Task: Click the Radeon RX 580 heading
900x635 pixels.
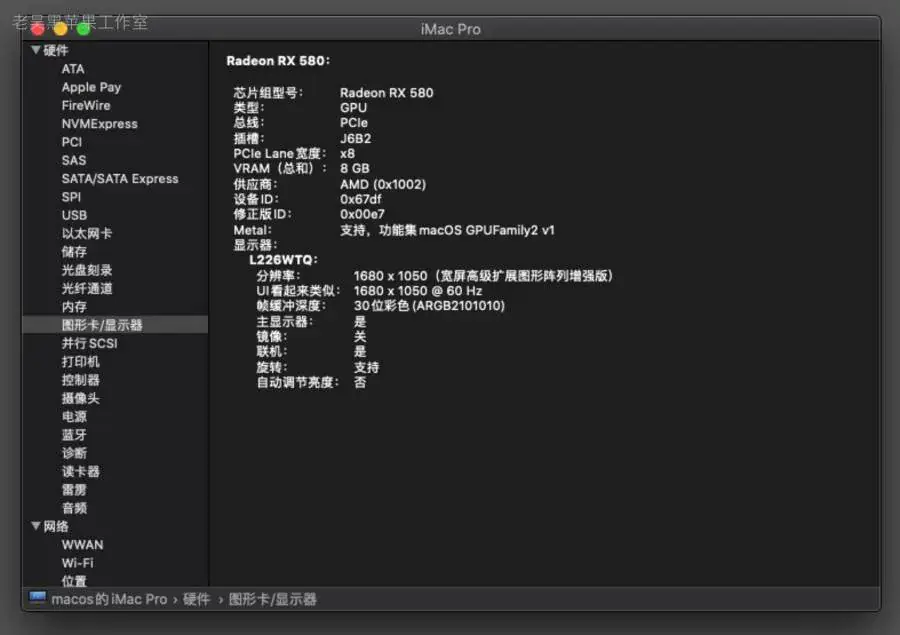Action: (x=278, y=61)
